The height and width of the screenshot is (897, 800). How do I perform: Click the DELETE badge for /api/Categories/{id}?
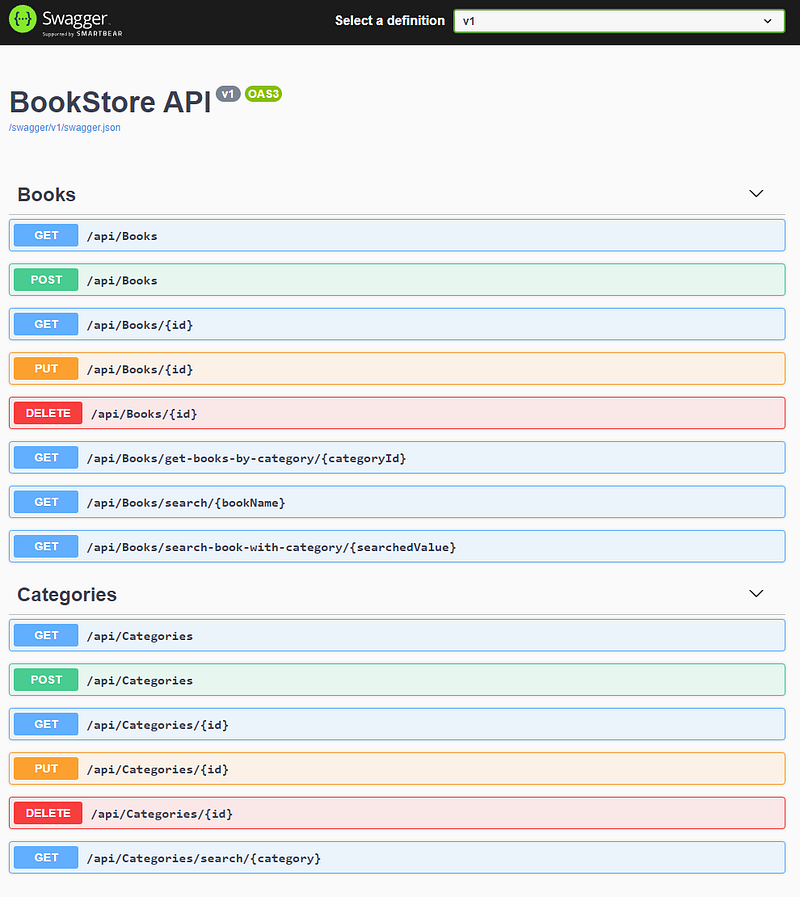tap(48, 813)
